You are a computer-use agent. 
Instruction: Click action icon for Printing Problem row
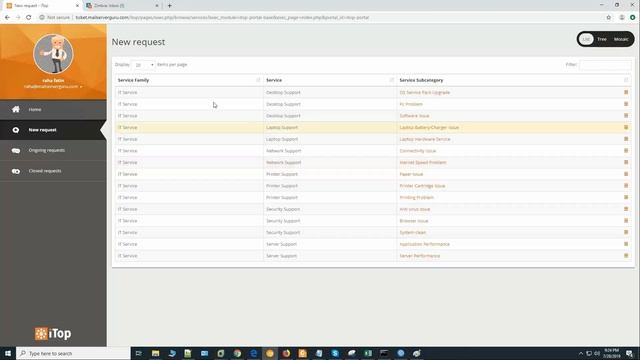click(626, 197)
